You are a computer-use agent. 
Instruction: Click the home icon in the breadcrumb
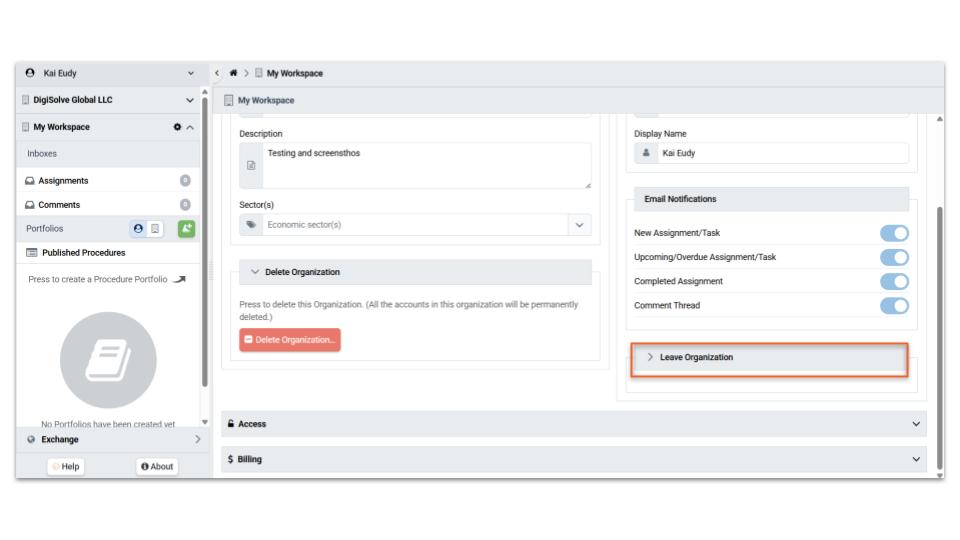point(233,73)
